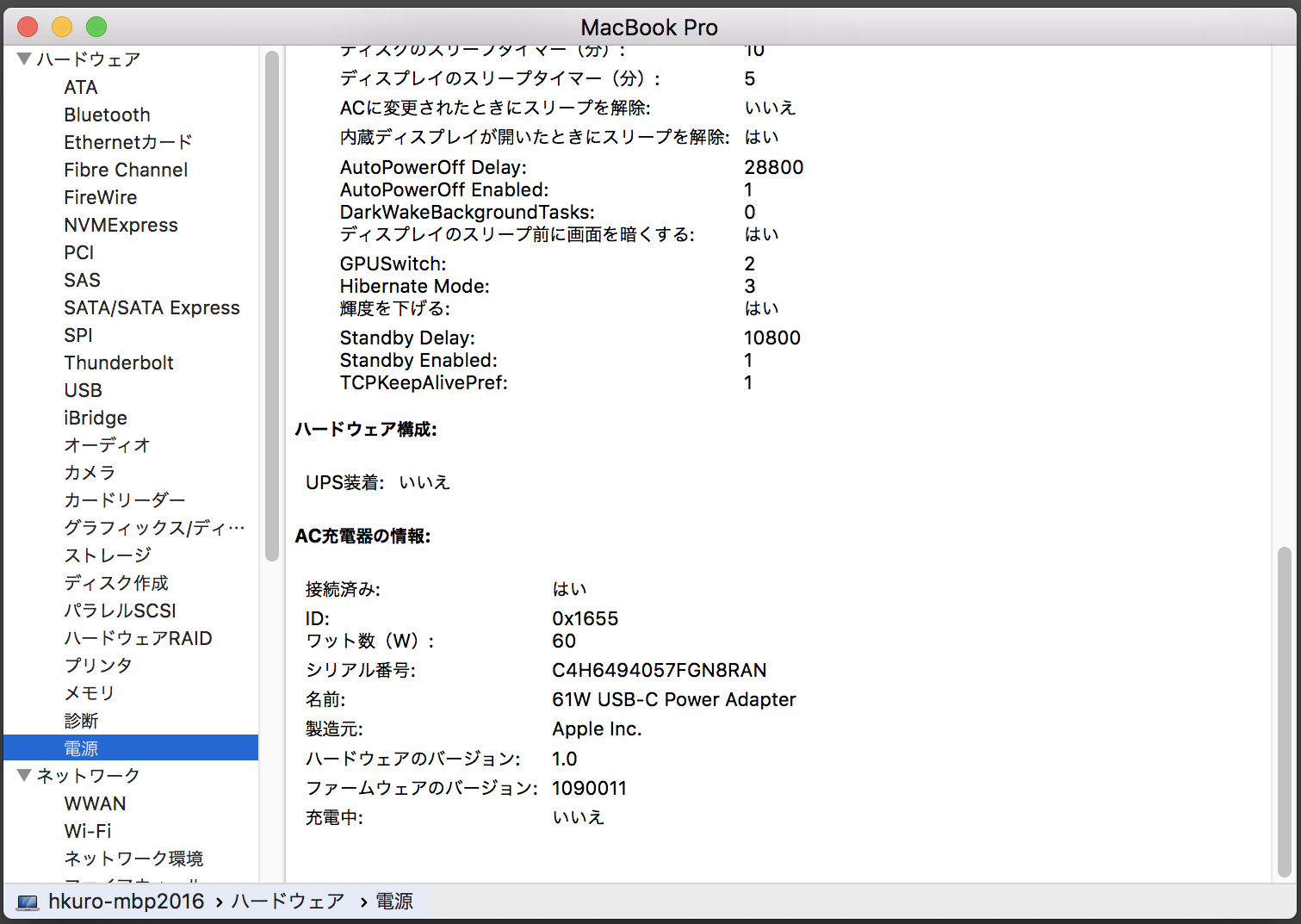Viewport: 1301px width, 924px height.
Task: Click the yellow minimize window button
Action: click(x=62, y=27)
